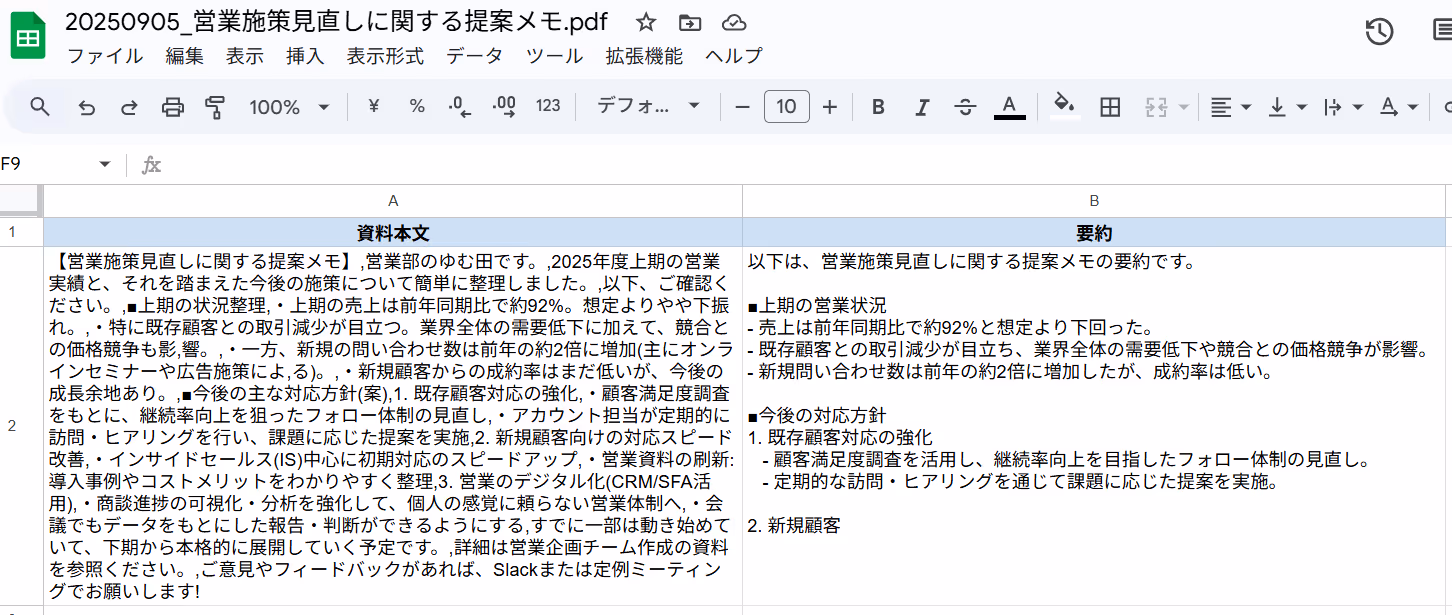Open vertical align dropdown
The image size is (1452, 615).
(1287, 107)
